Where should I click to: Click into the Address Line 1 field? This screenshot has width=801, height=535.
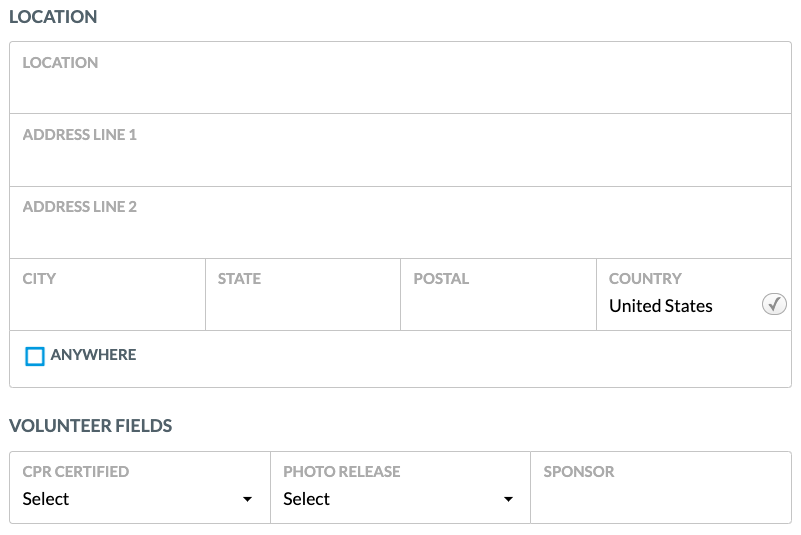coord(400,150)
